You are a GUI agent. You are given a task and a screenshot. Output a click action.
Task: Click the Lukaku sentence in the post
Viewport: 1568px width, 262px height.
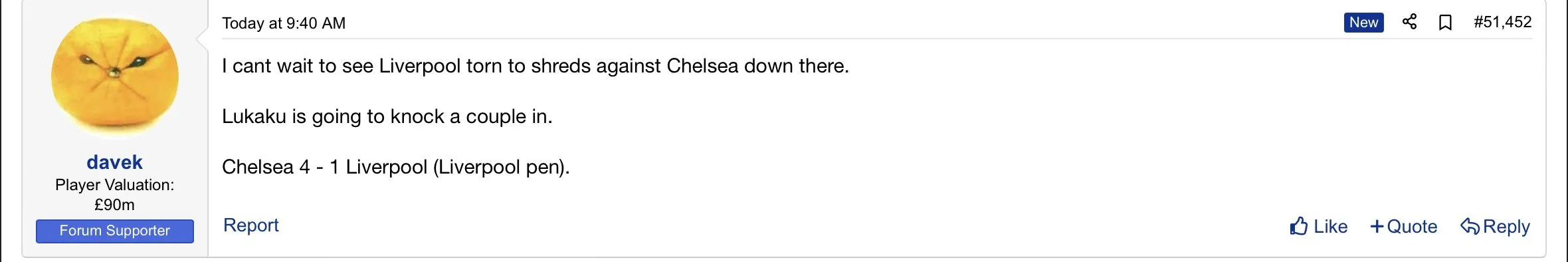(x=387, y=116)
